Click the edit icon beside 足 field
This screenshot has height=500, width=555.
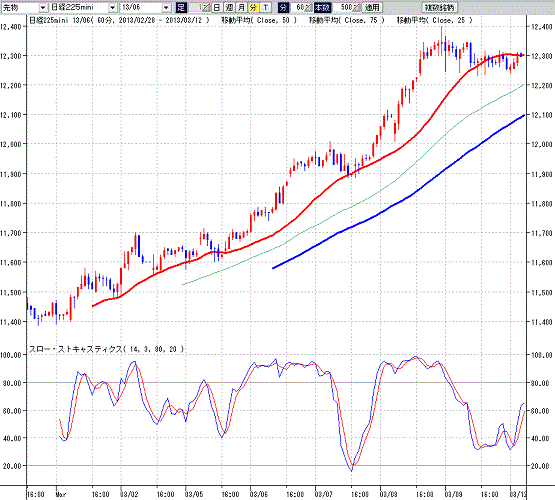pos(206,7)
